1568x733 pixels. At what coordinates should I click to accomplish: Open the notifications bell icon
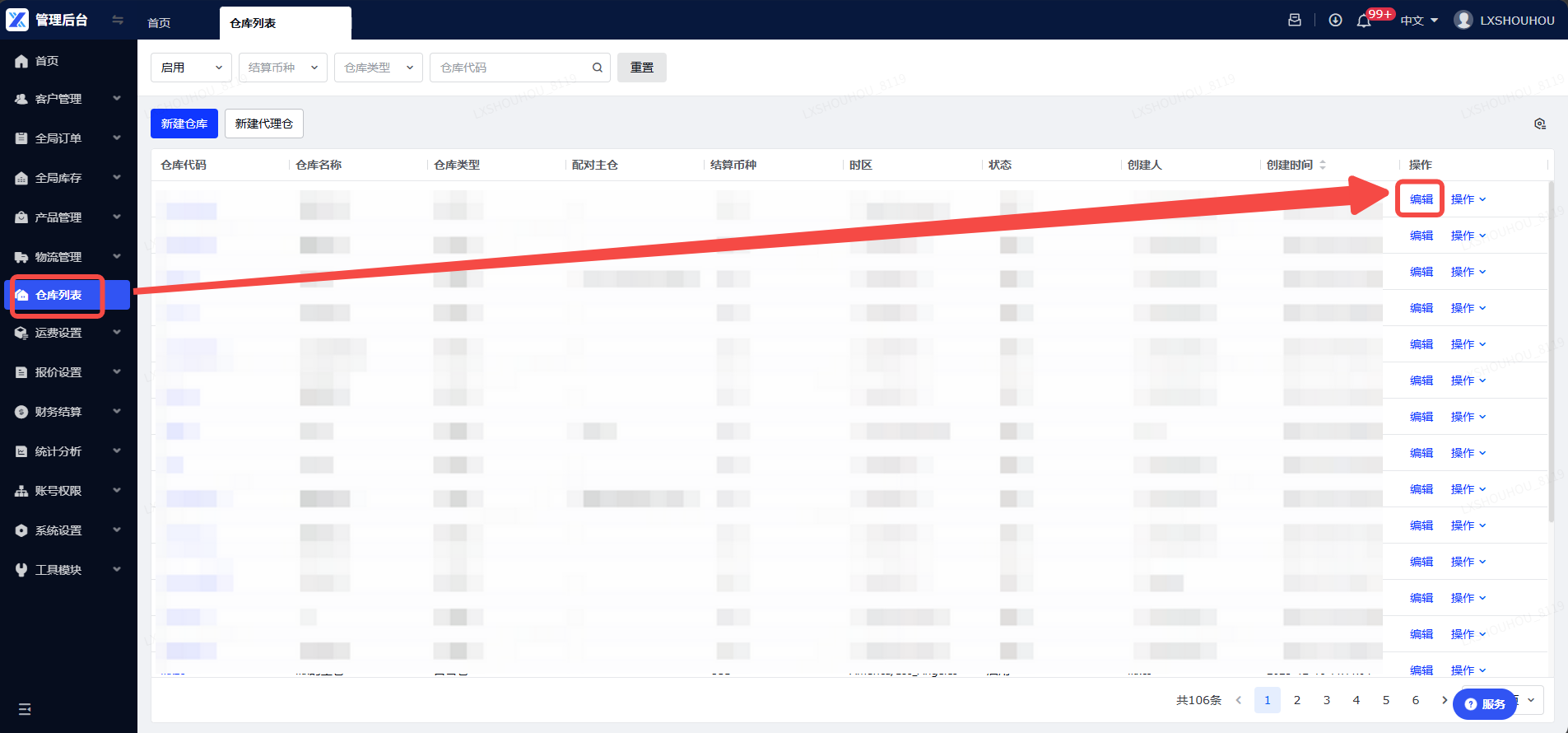click(1364, 21)
